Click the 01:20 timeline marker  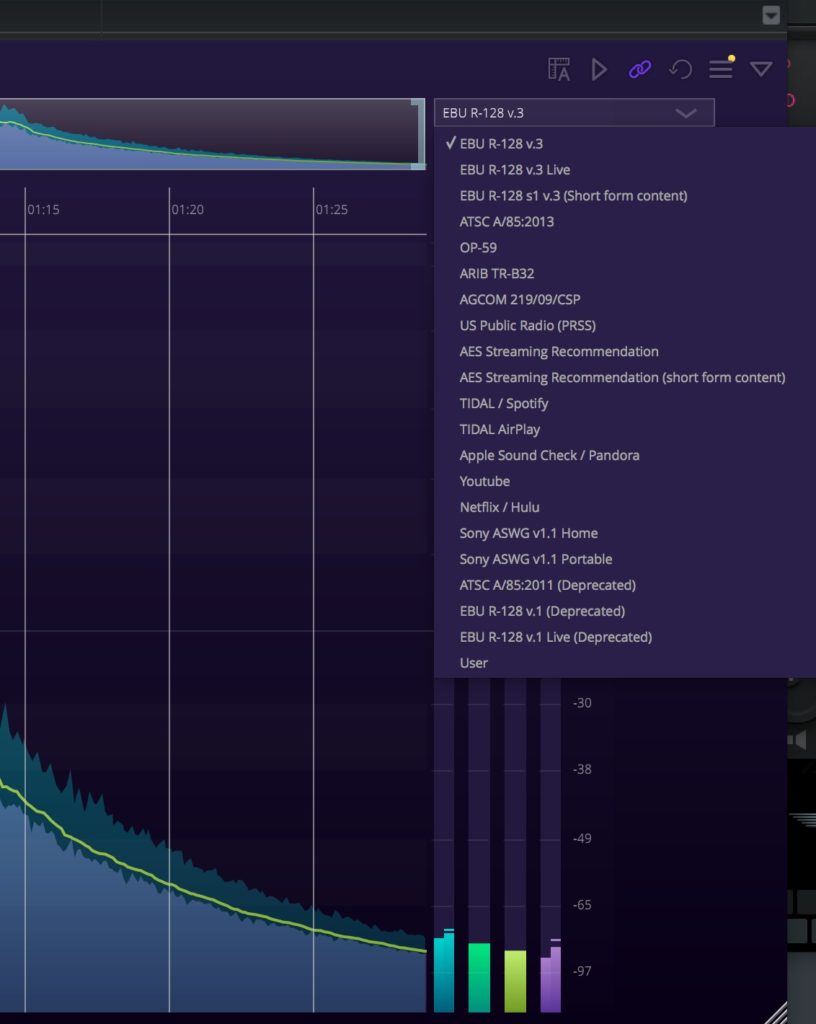click(x=187, y=210)
